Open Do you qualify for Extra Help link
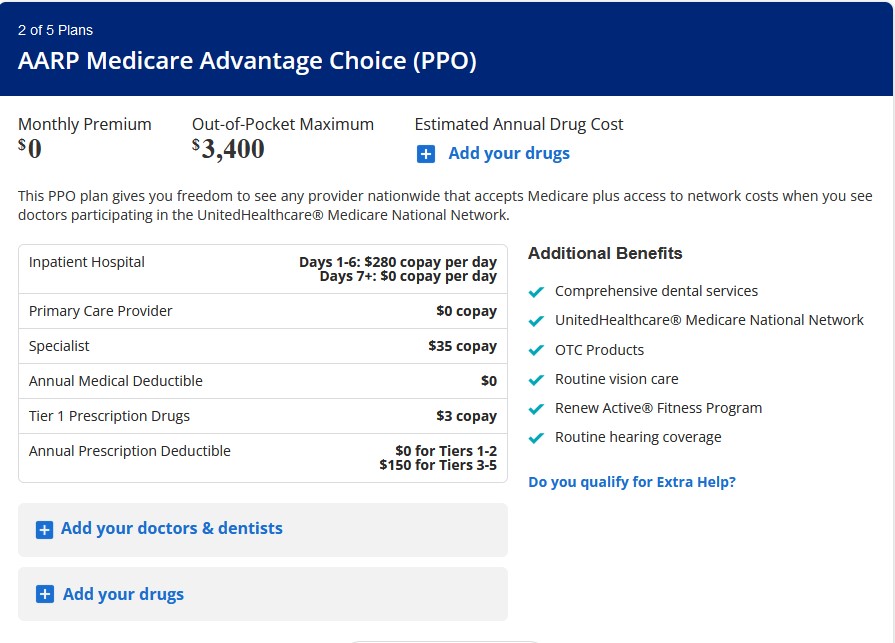Viewport: 895px width, 643px height. click(x=632, y=482)
